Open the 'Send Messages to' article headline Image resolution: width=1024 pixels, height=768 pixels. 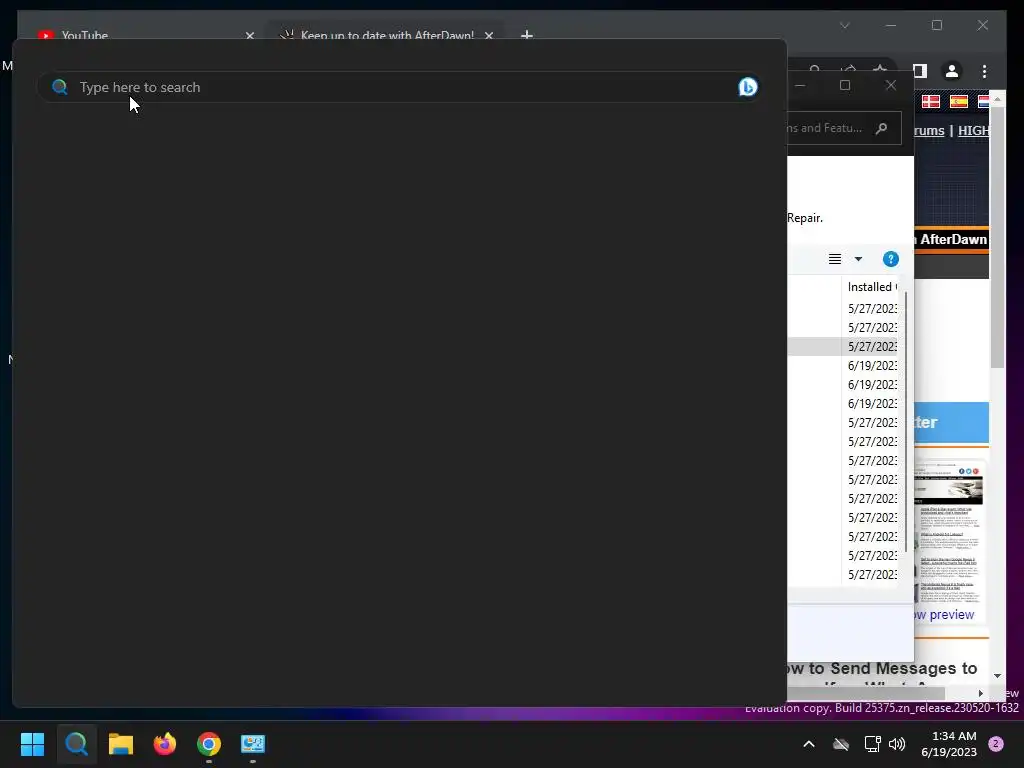[883, 668]
